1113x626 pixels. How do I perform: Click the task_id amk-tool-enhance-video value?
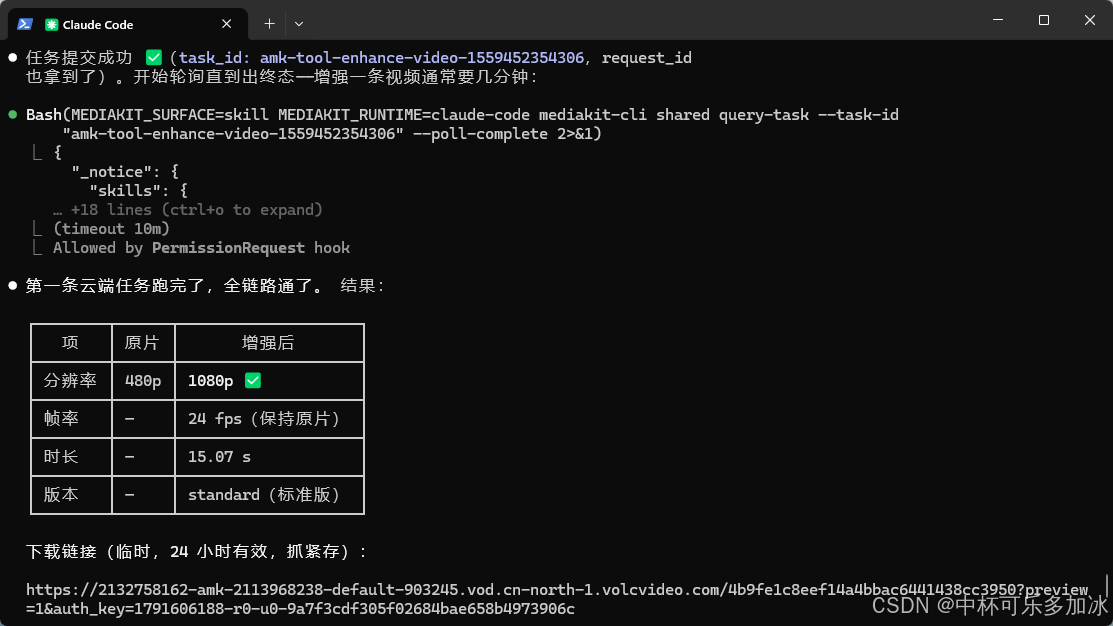click(x=422, y=57)
